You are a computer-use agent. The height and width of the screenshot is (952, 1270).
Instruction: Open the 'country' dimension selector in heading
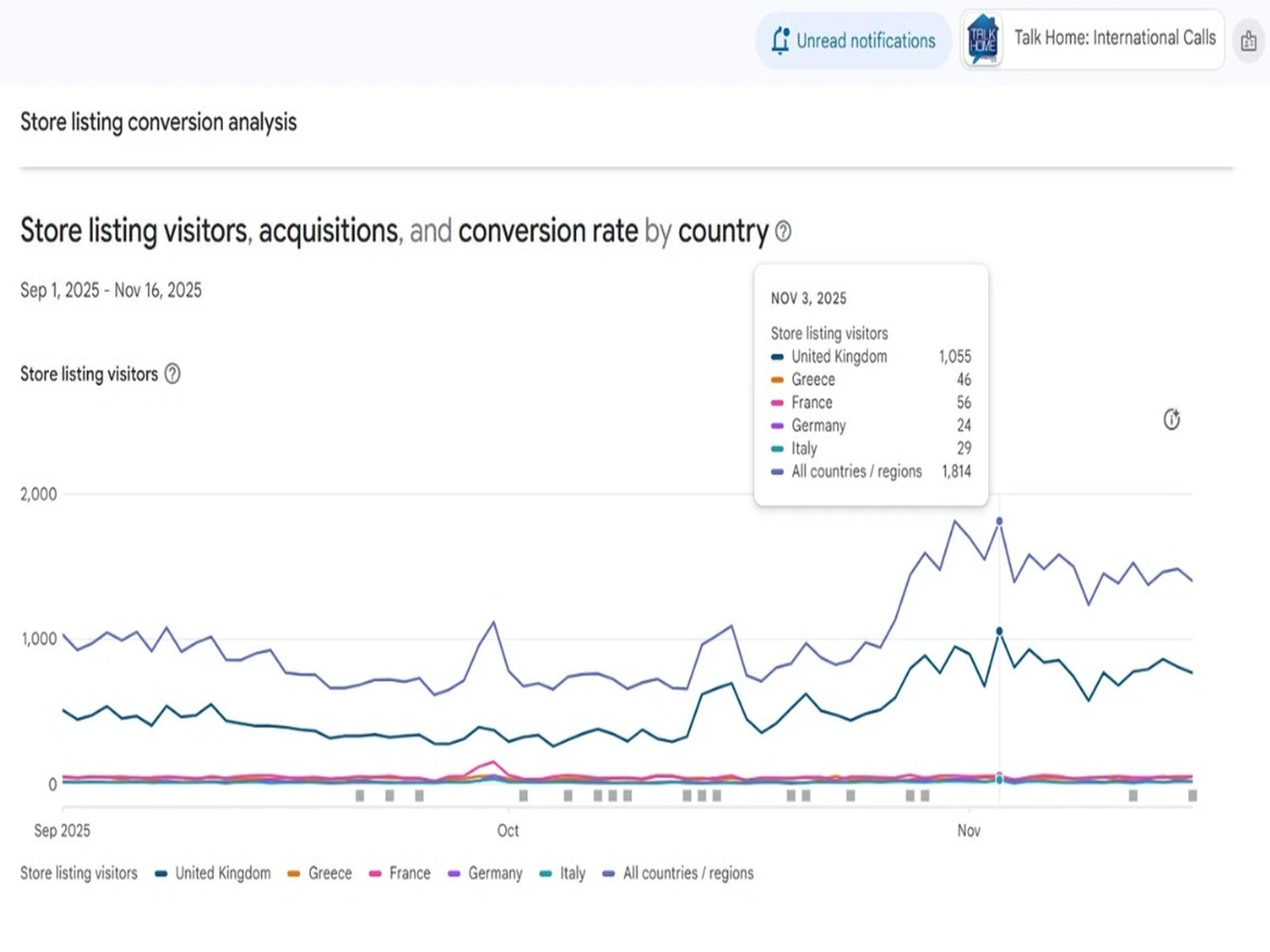click(722, 231)
